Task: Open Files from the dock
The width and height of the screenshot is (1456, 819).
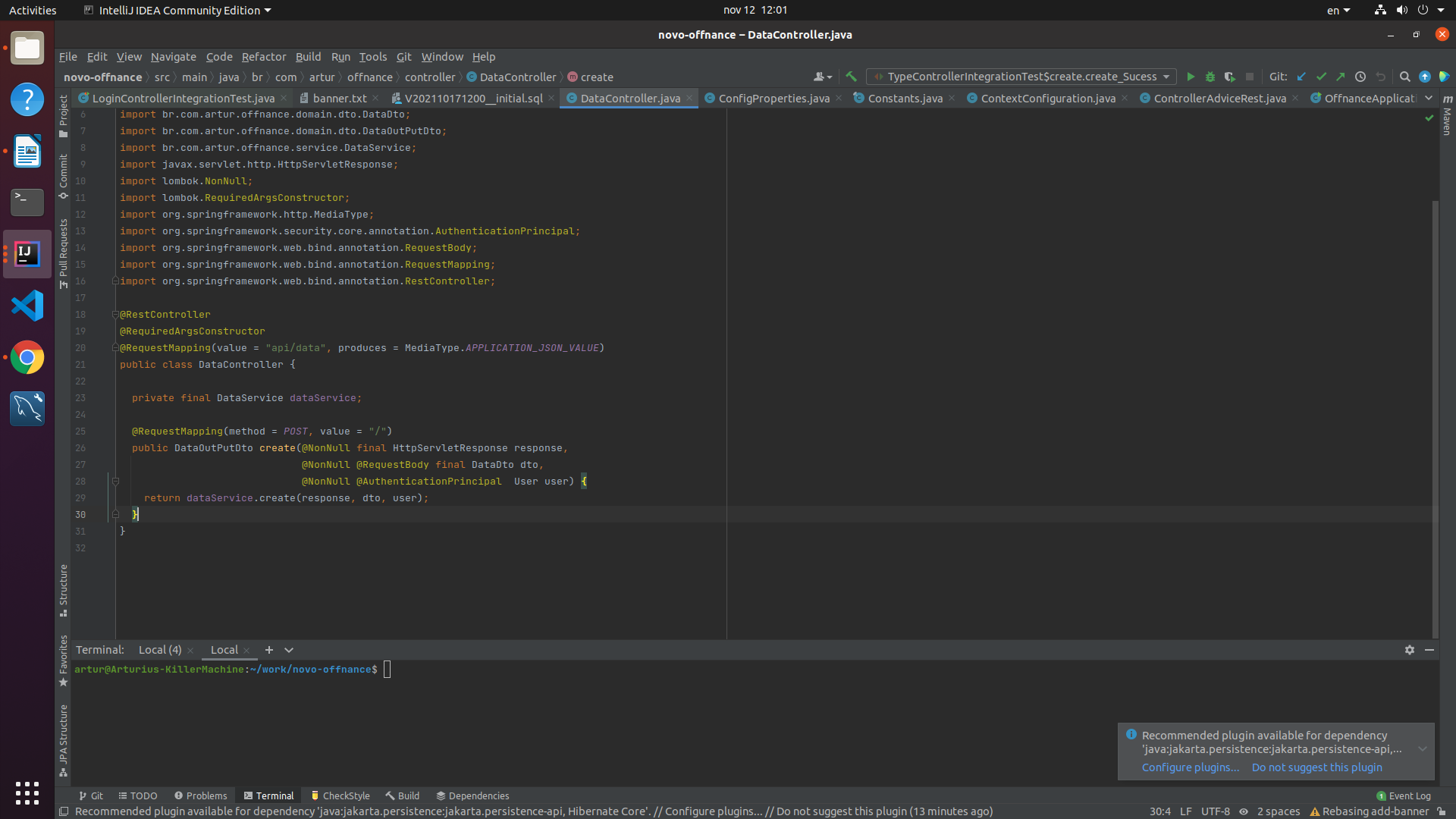Action: 27,48
